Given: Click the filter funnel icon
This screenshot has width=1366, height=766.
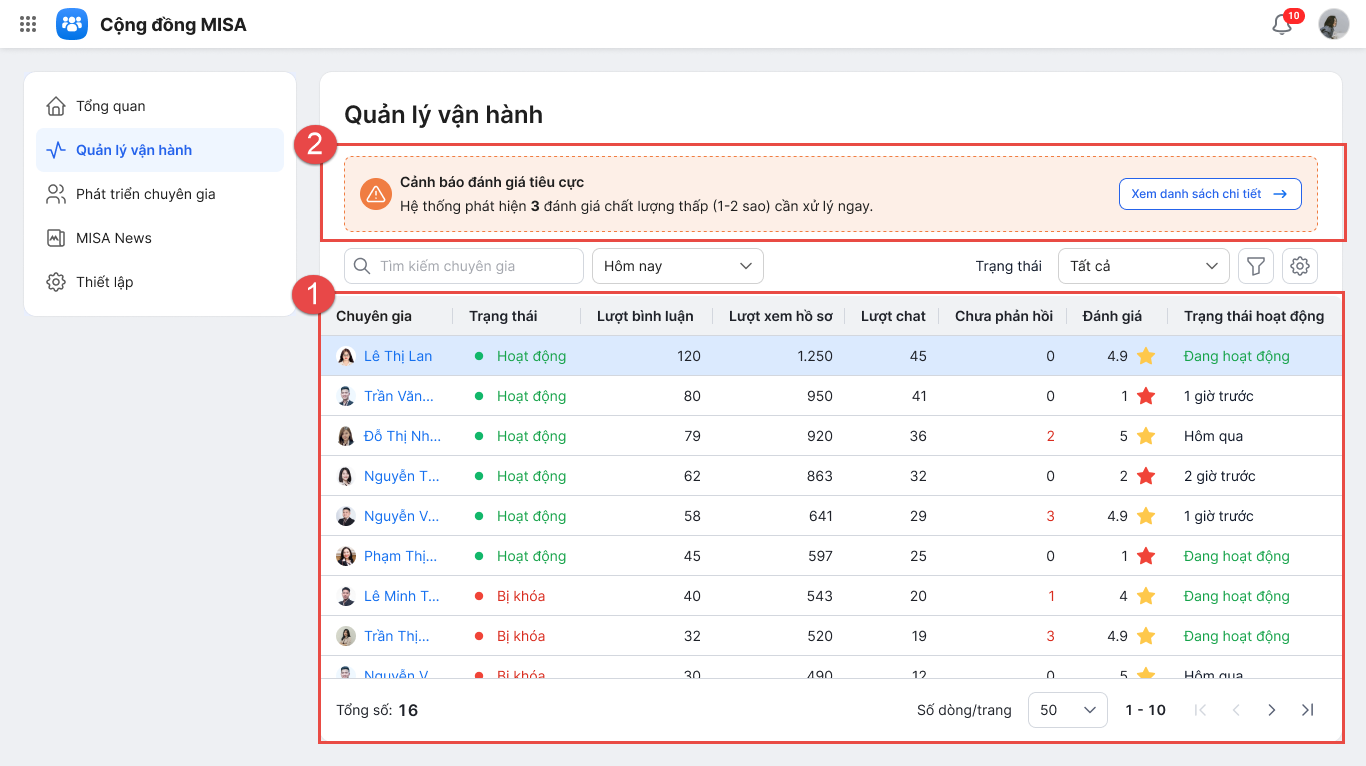Looking at the screenshot, I should tap(1256, 266).
